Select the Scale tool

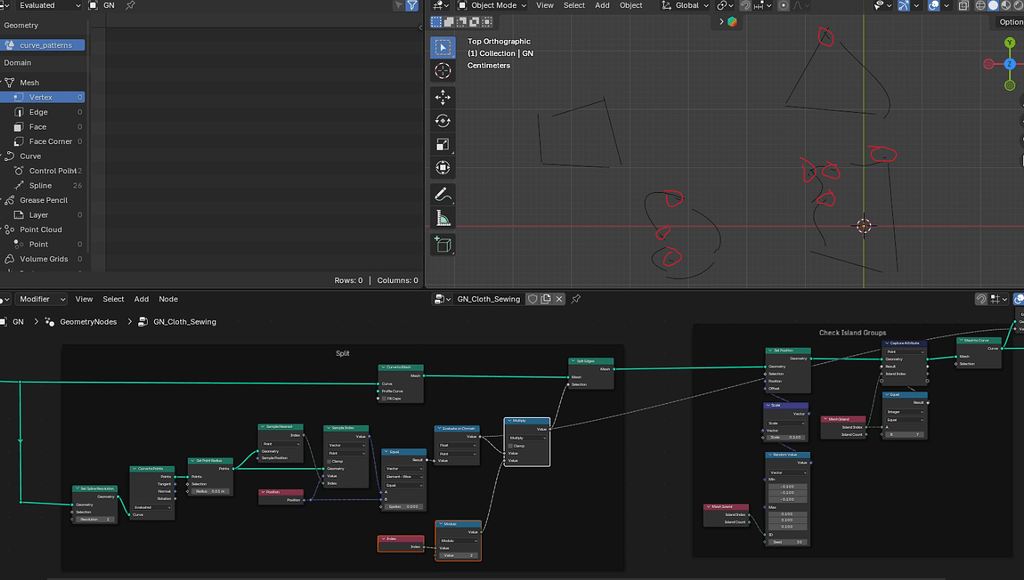point(443,144)
